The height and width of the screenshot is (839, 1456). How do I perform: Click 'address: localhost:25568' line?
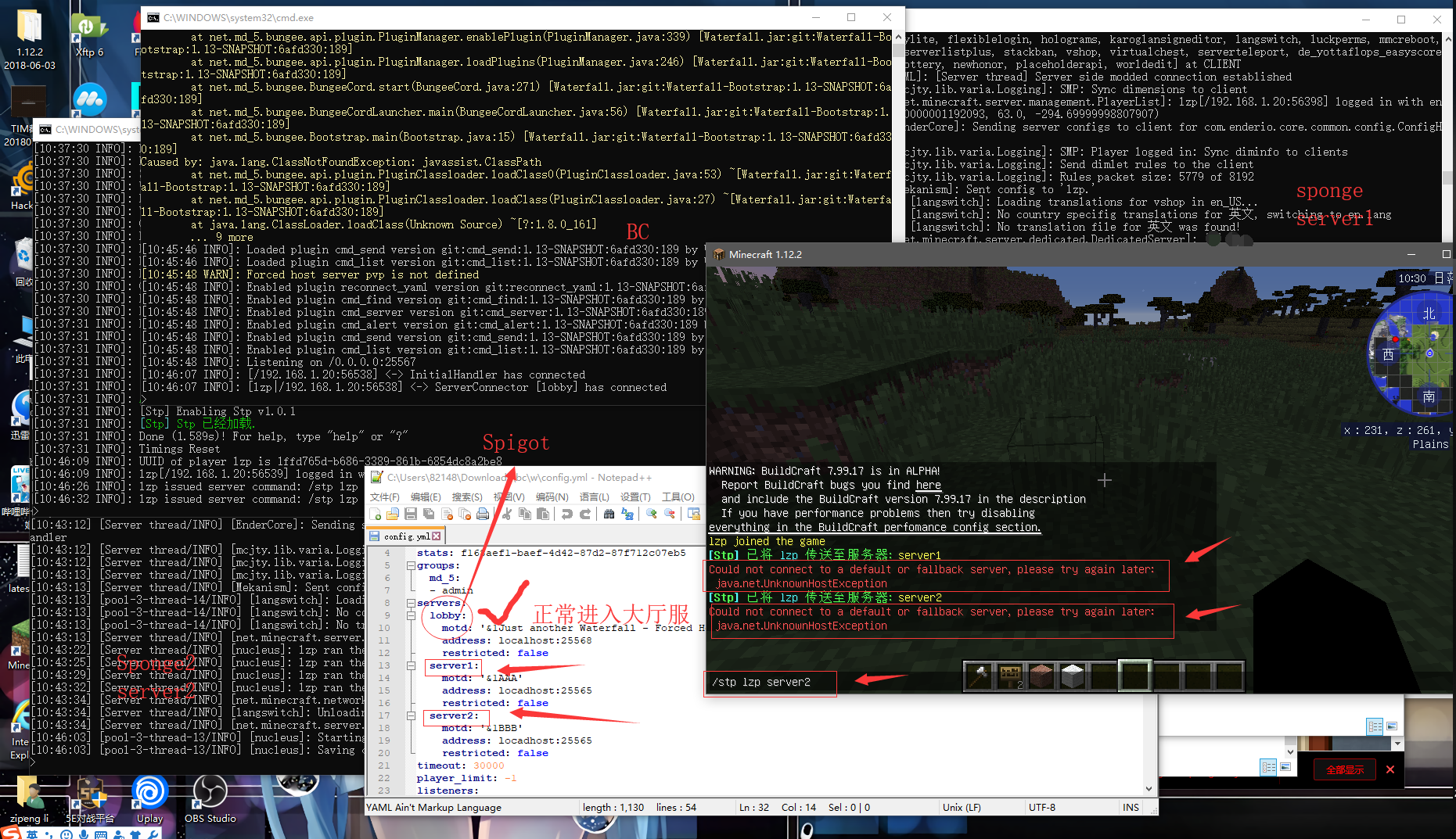516,640
